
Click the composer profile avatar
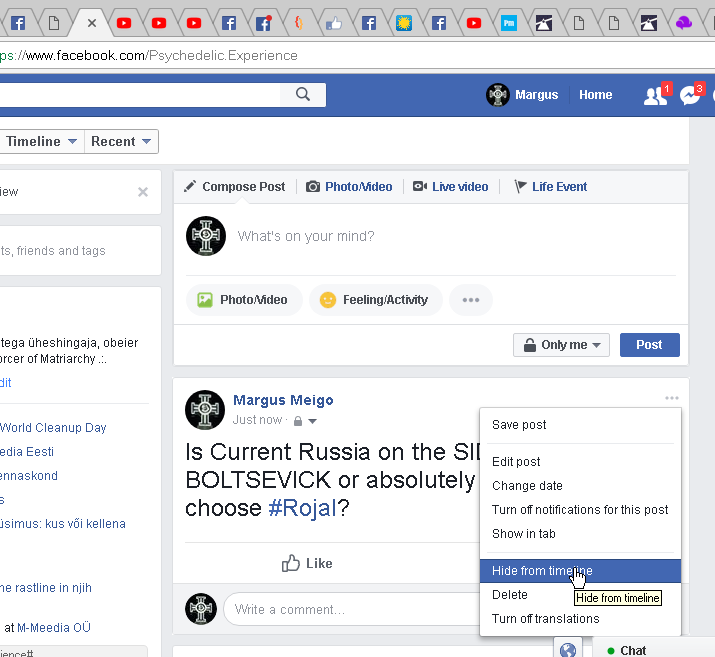point(206,236)
